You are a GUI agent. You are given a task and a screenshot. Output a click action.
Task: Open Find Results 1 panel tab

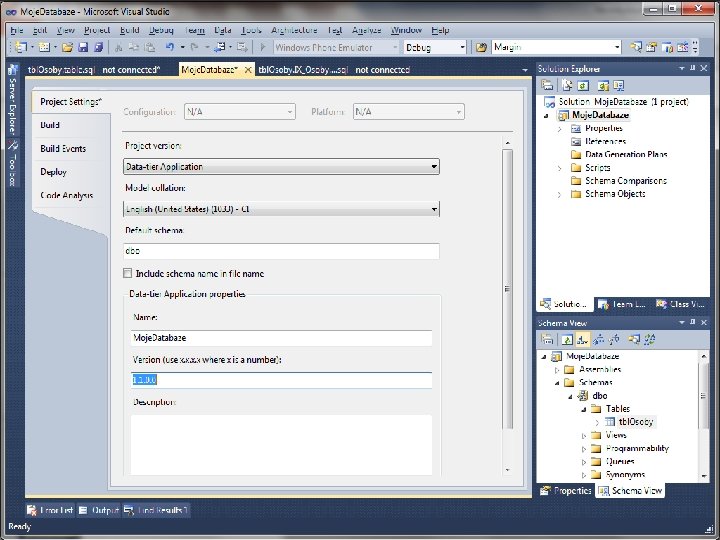click(x=156, y=510)
